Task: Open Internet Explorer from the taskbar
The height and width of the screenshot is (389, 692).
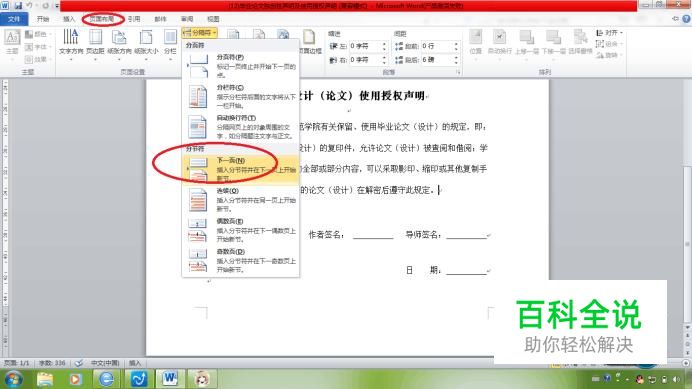Action: (x=106, y=379)
